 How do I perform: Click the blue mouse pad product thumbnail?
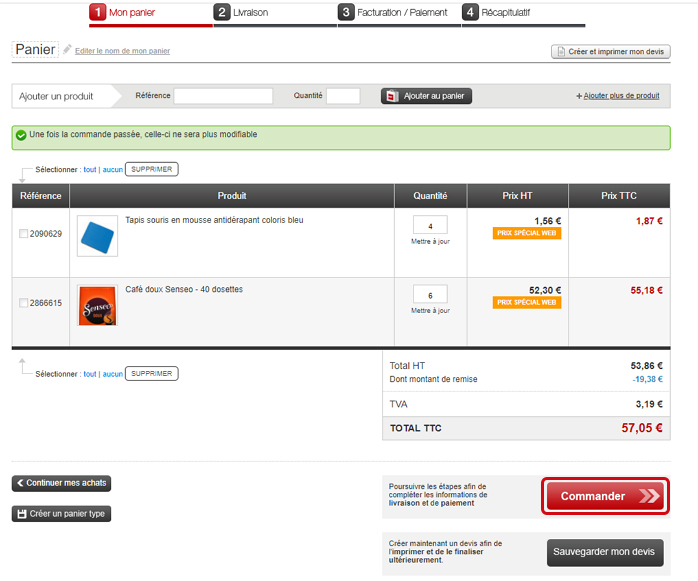coord(97,235)
